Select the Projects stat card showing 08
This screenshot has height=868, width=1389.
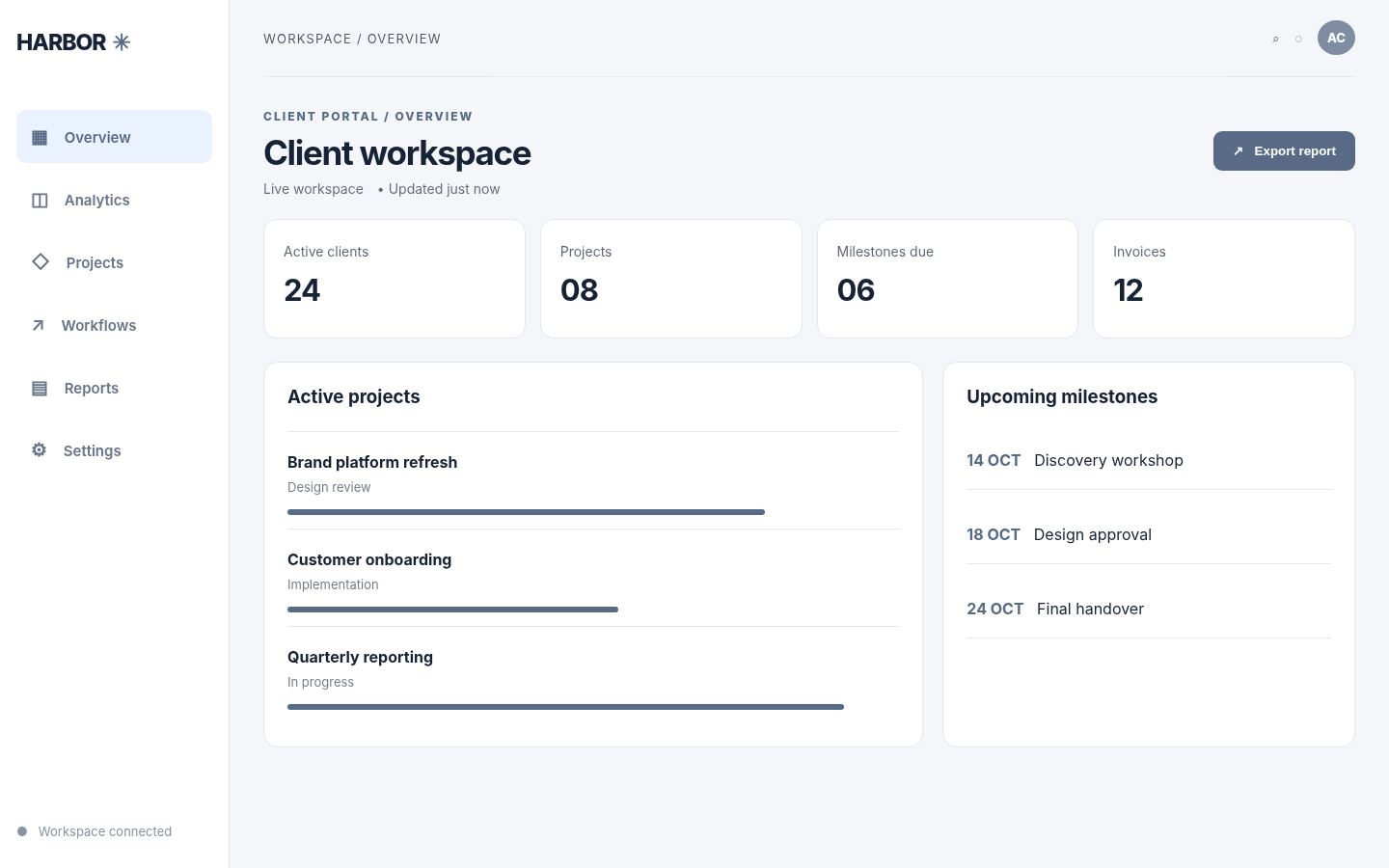click(x=671, y=279)
